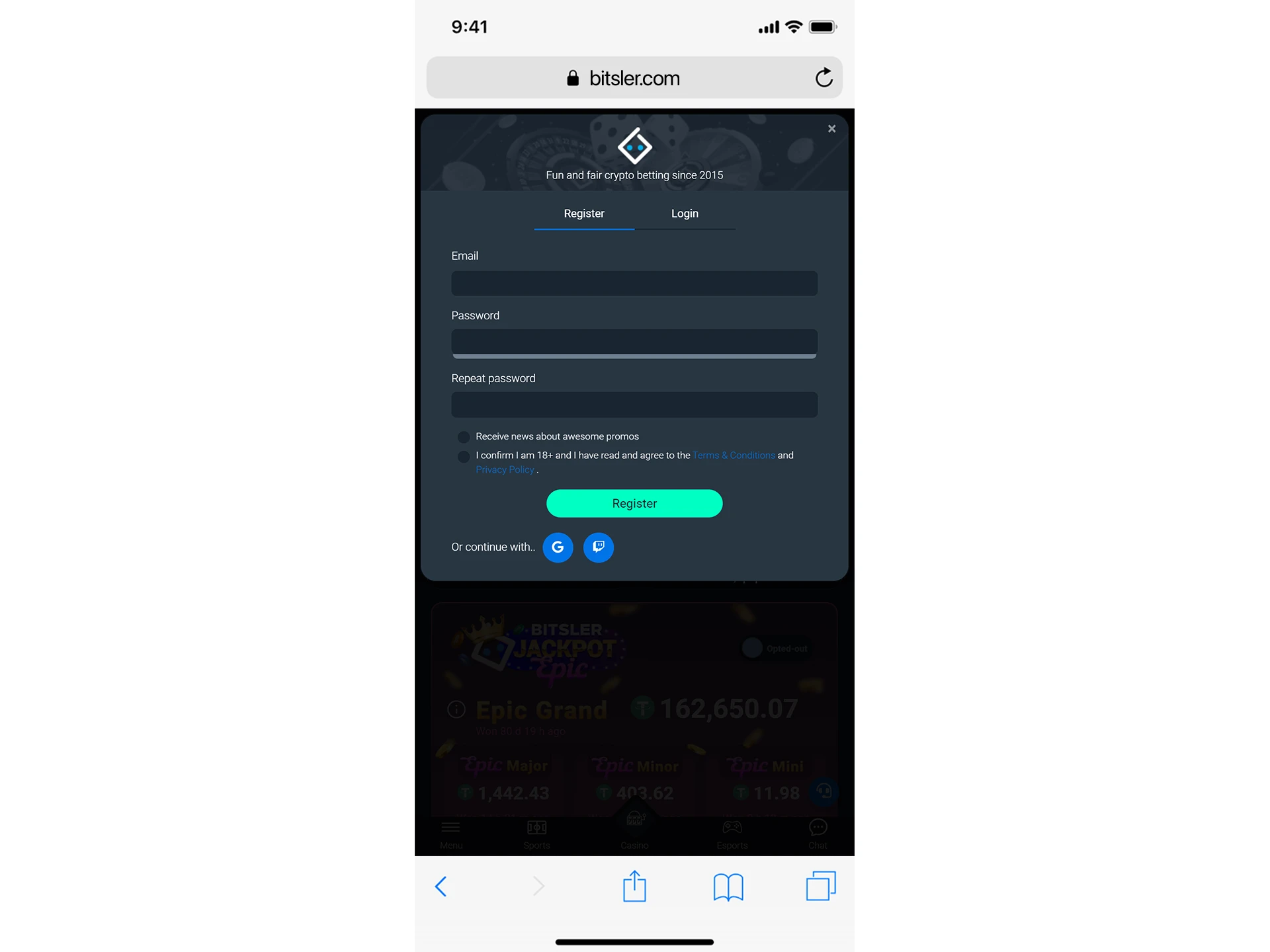Viewport: 1270px width, 952px height.
Task: Enable the 18+ terms agreement checkbox
Action: click(x=462, y=455)
